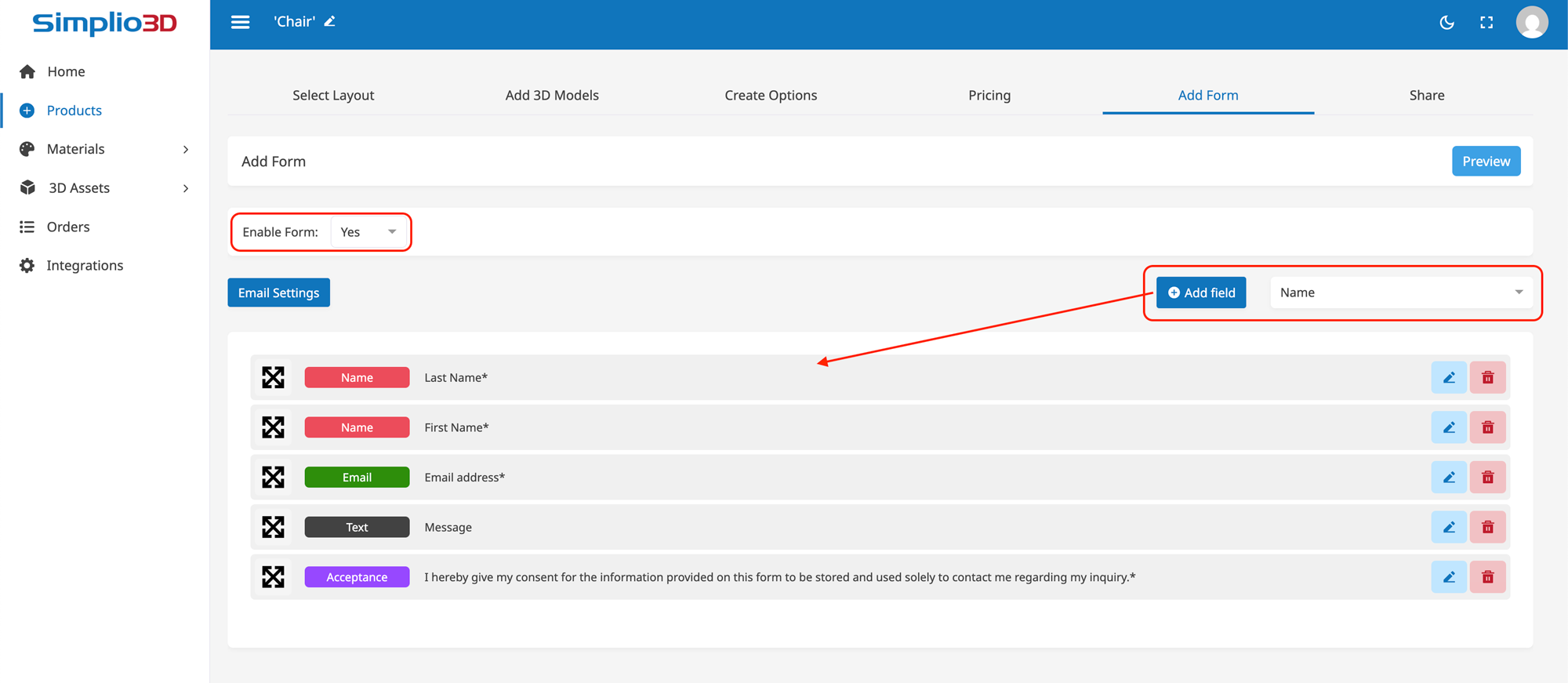
Task: Enter fullscreen using the expand icon
Action: tap(1486, 23)
